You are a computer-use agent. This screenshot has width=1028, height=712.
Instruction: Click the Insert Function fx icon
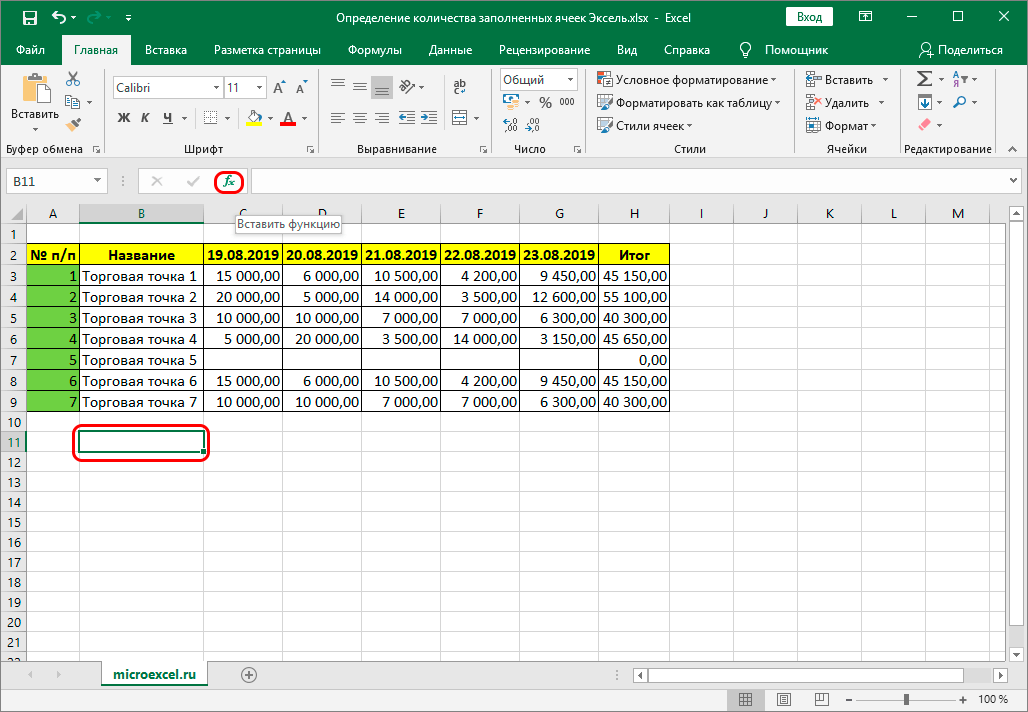[229, 181]
